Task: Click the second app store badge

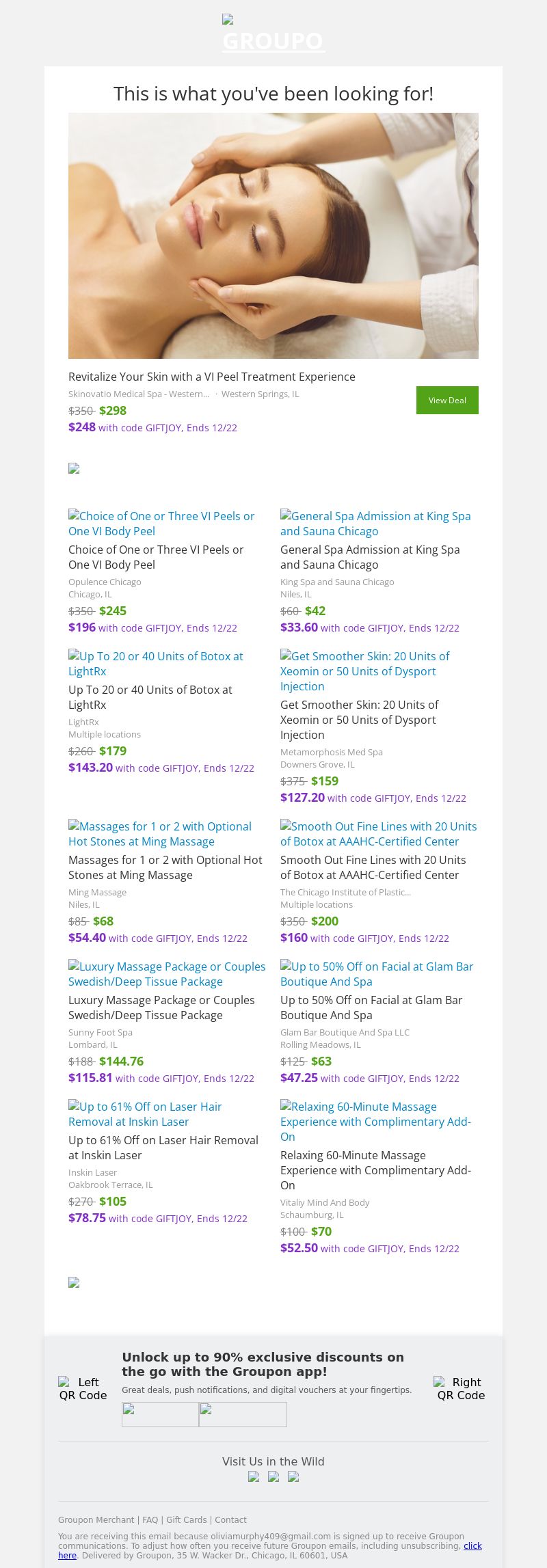Action: point(243,1414)
